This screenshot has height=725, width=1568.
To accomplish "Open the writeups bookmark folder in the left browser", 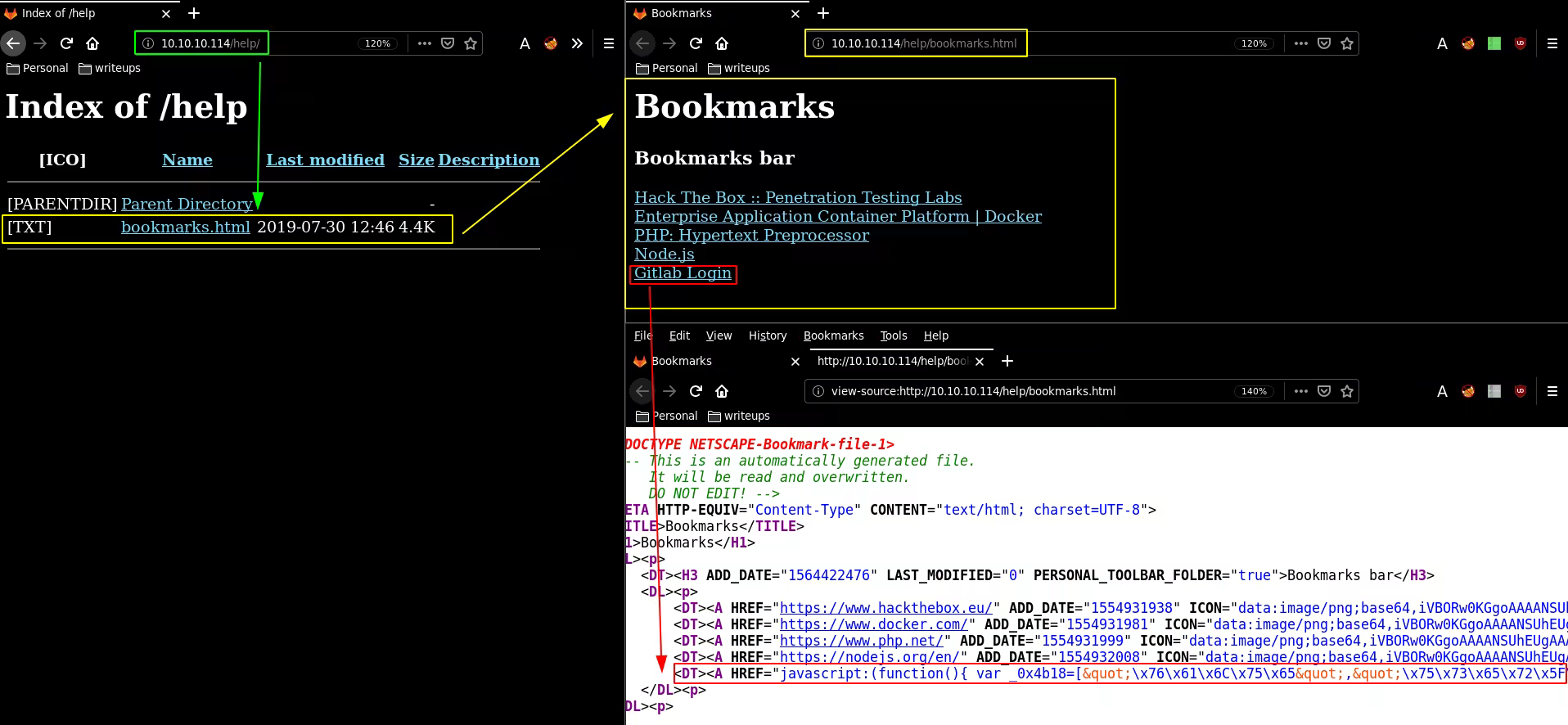I will (110, 68).
